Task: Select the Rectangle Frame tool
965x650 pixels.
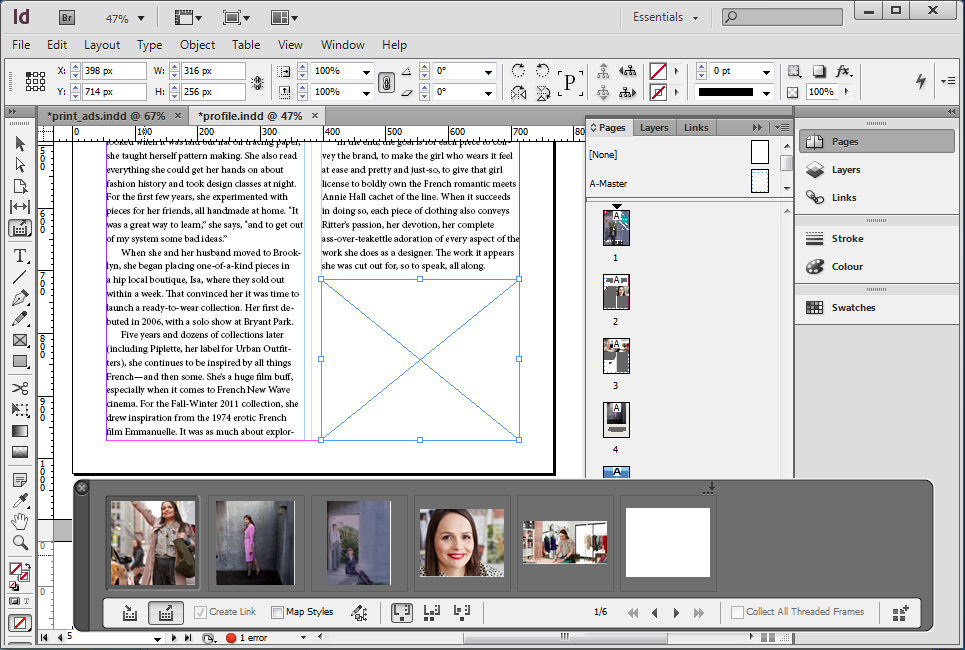Action: tap(20, 340)
